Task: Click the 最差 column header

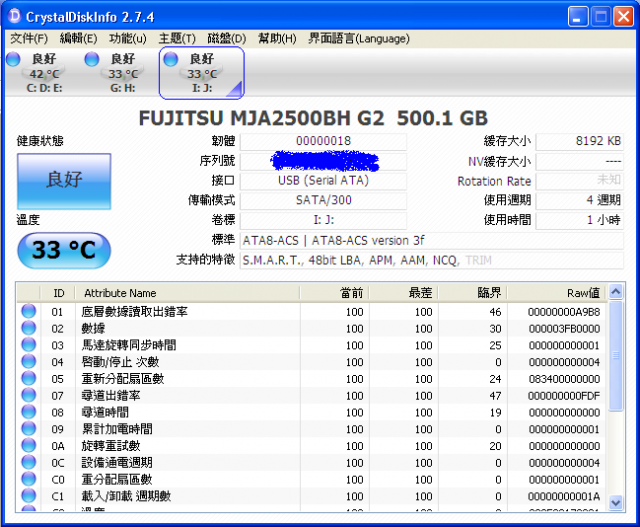Action: pyautogui.click(x=404, y=293)
